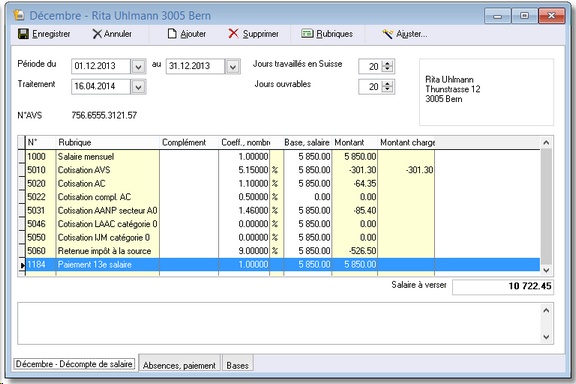Adjust Jours ouvrables spinner arrows

click(388, 87)
